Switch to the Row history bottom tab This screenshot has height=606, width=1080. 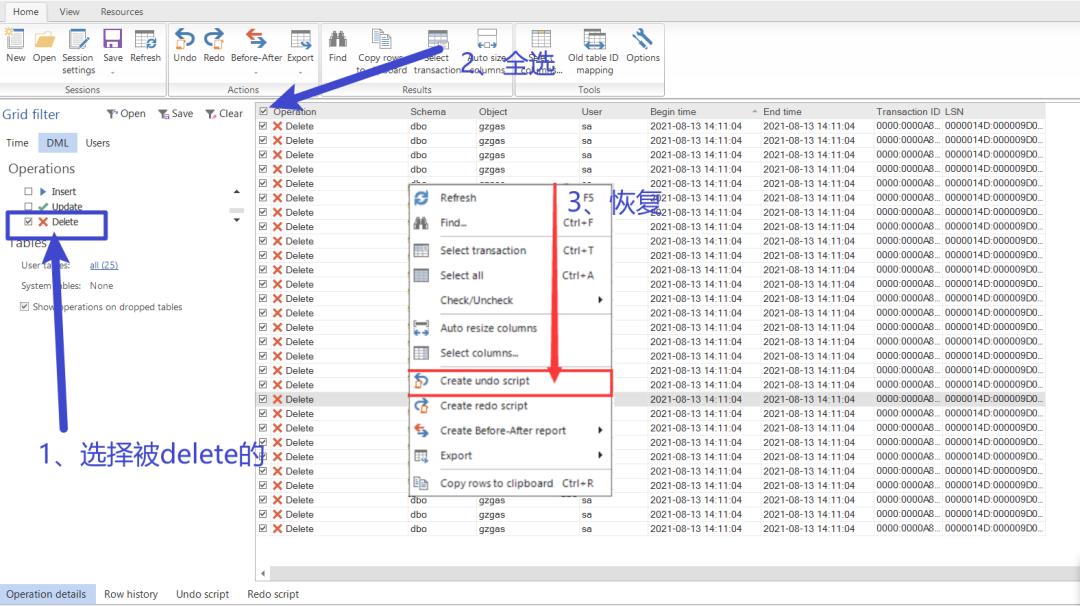(130, 594)
